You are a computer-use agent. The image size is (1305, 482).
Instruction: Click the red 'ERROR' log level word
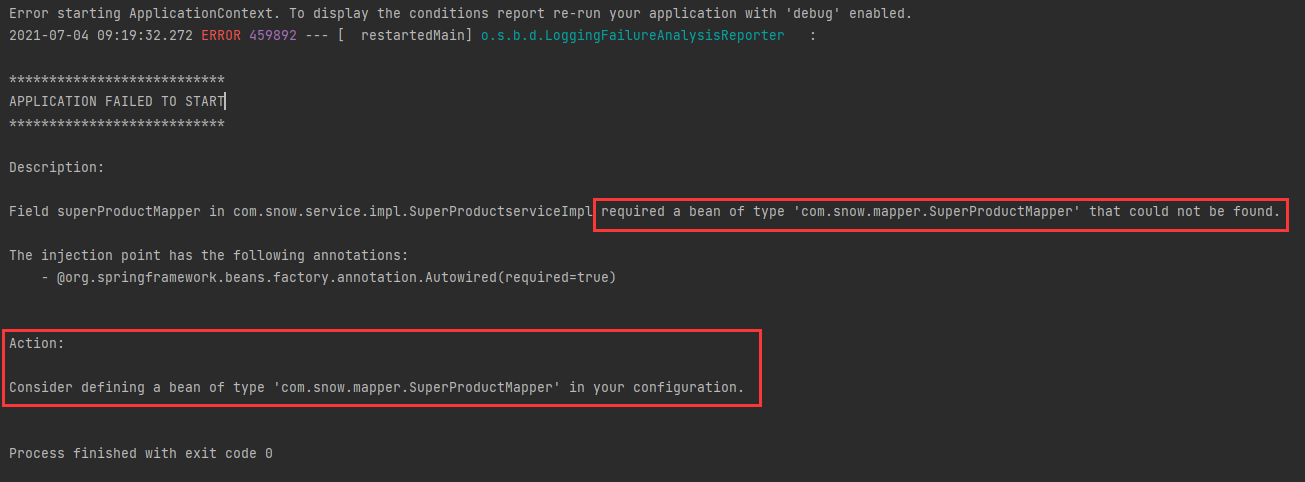point(221,35)
